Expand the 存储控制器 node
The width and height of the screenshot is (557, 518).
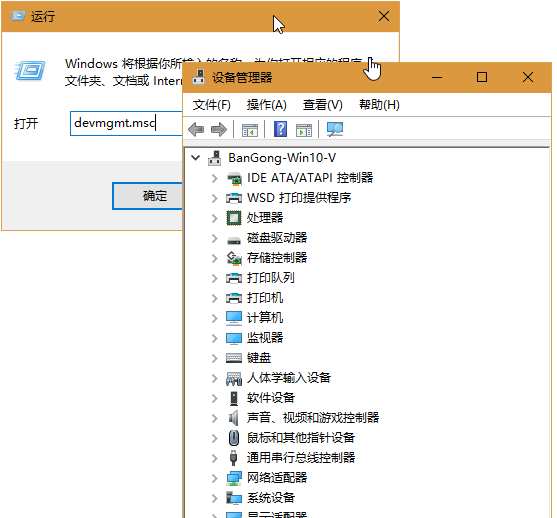click(215, 258)
